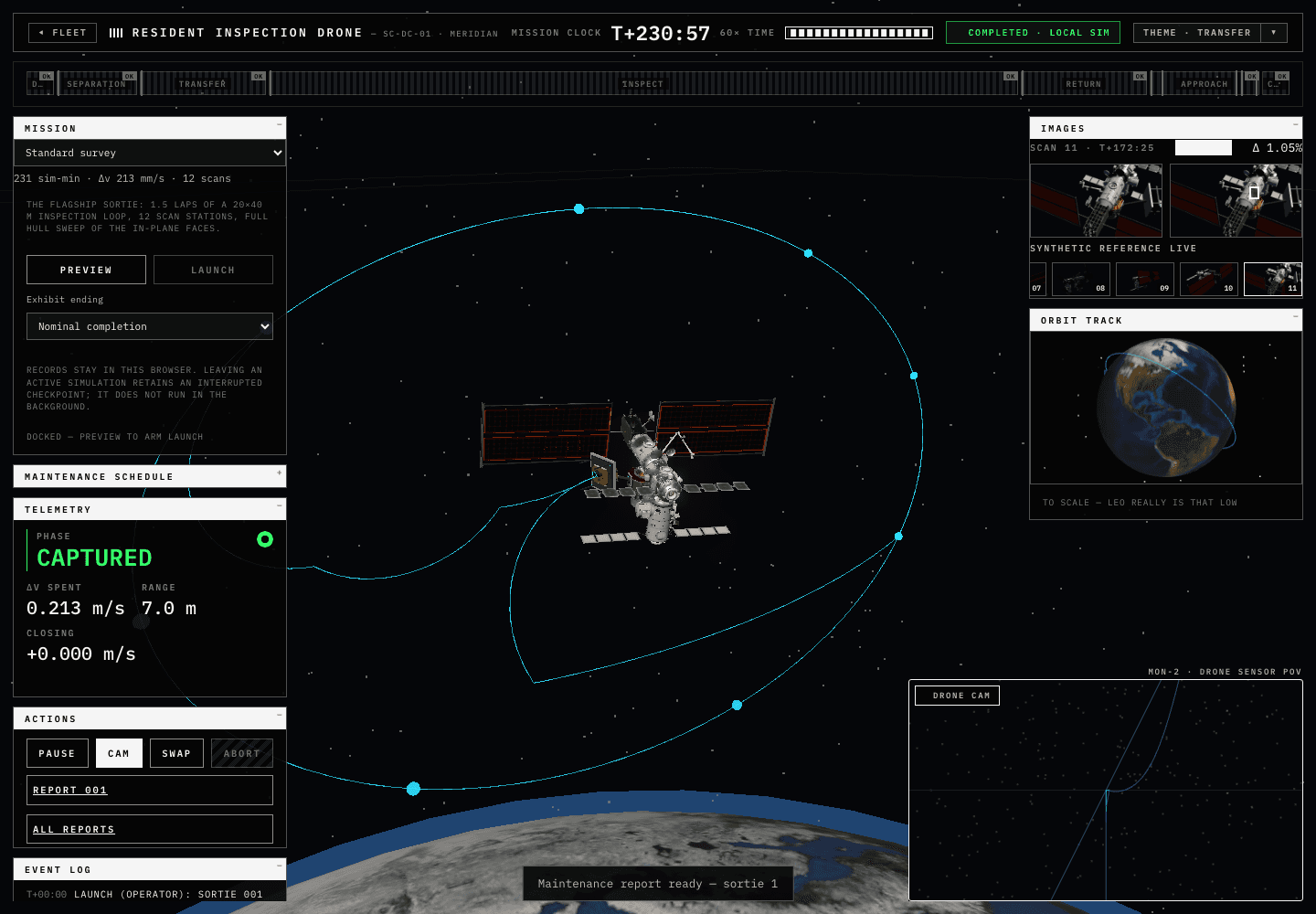Click the Launch button
Image resolution: width=1316 pixels, height=914 pixels.
pyautogui.click(x=213, y=270)
